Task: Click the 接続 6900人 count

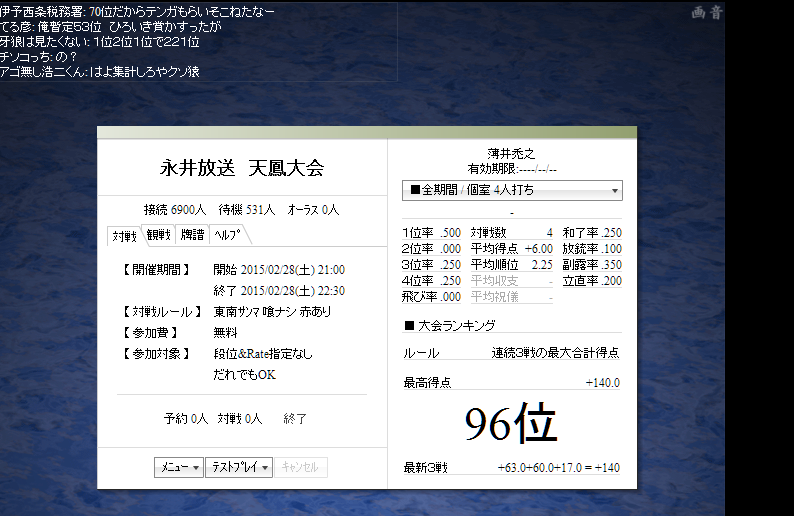Action: [175, 210]
